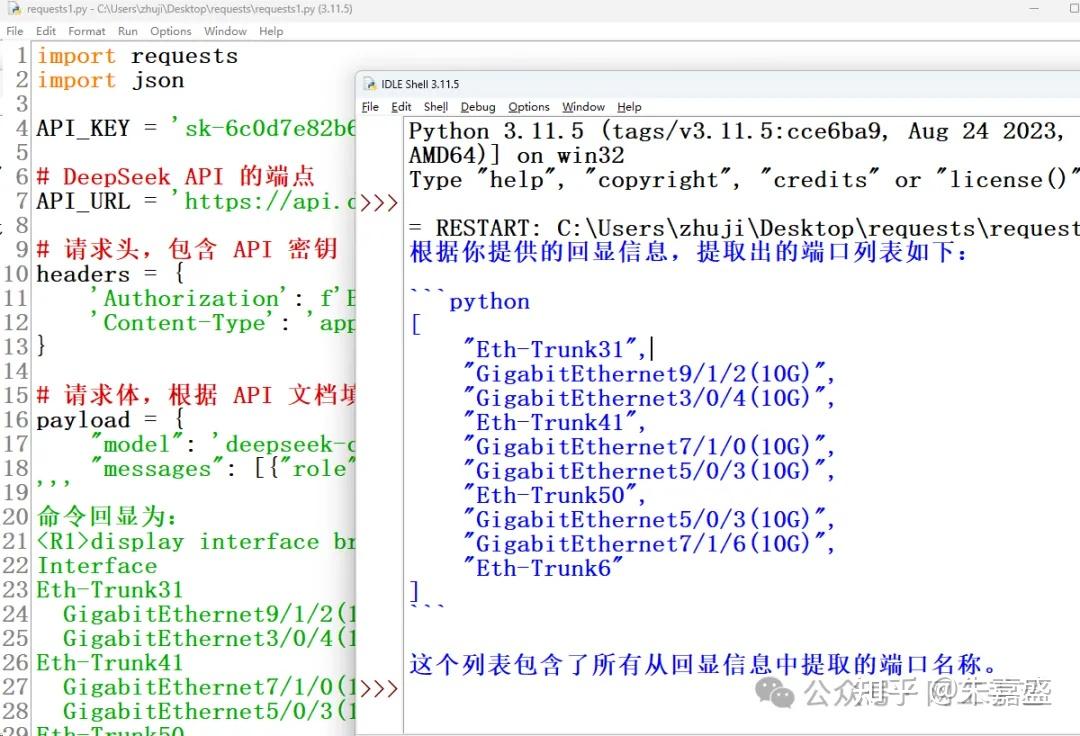Open the Format menu
The height and width of the screenshot is (736, 1080).
tap(86, 31)
